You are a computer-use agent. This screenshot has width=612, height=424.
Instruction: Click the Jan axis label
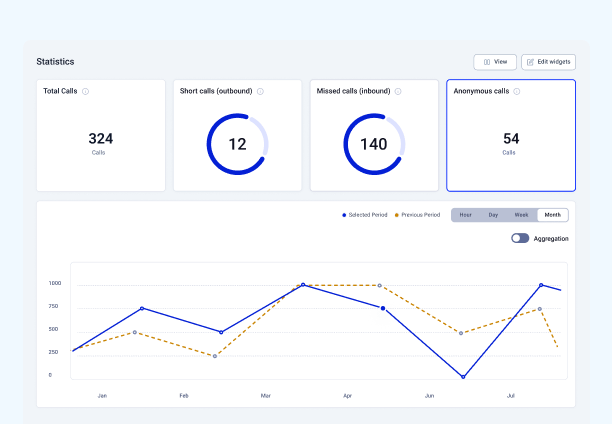pyautogui.click(x=102, y=396)
